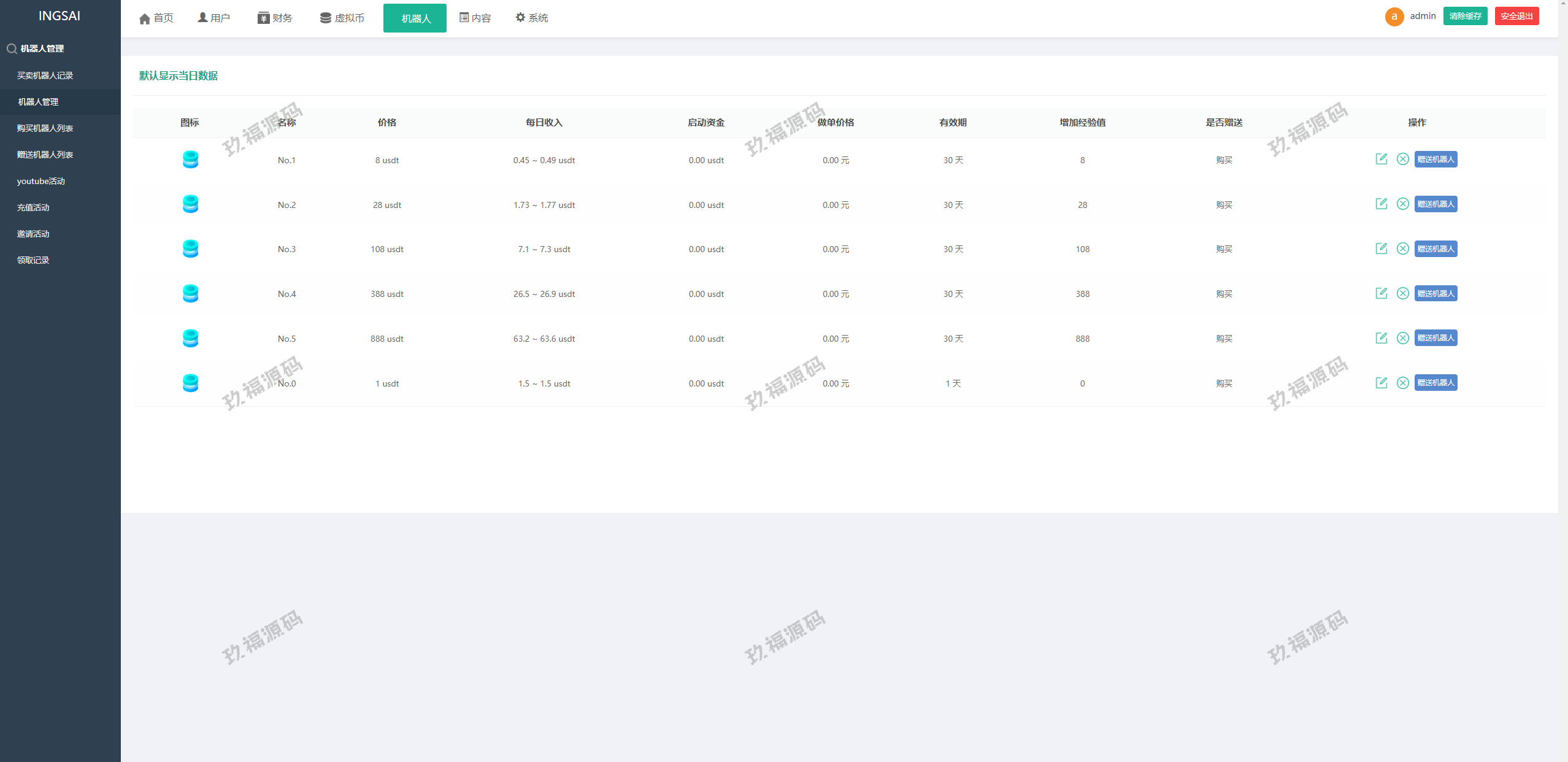Open the 虚拟币 virtual currency menu

[342, 18]
